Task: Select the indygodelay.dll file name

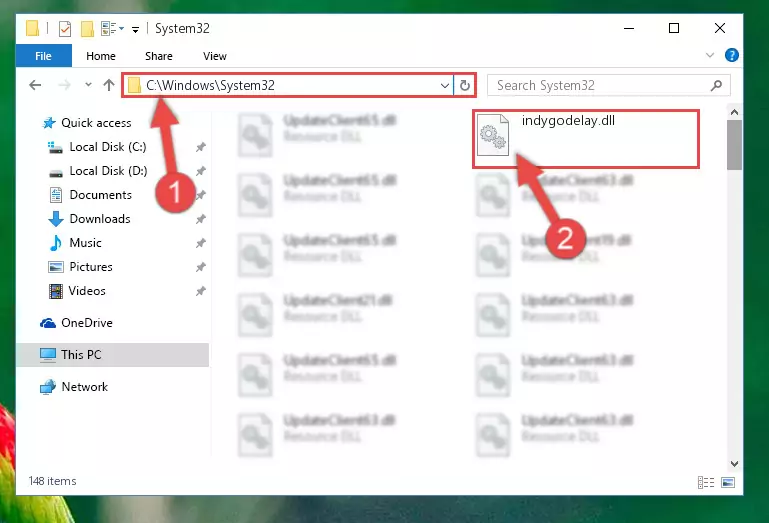Action: pos(568,121)
